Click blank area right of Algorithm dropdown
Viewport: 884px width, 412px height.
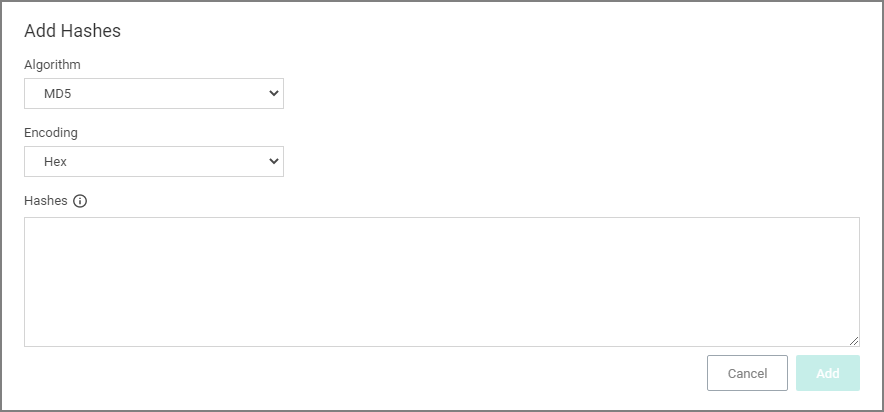point(564,94)
